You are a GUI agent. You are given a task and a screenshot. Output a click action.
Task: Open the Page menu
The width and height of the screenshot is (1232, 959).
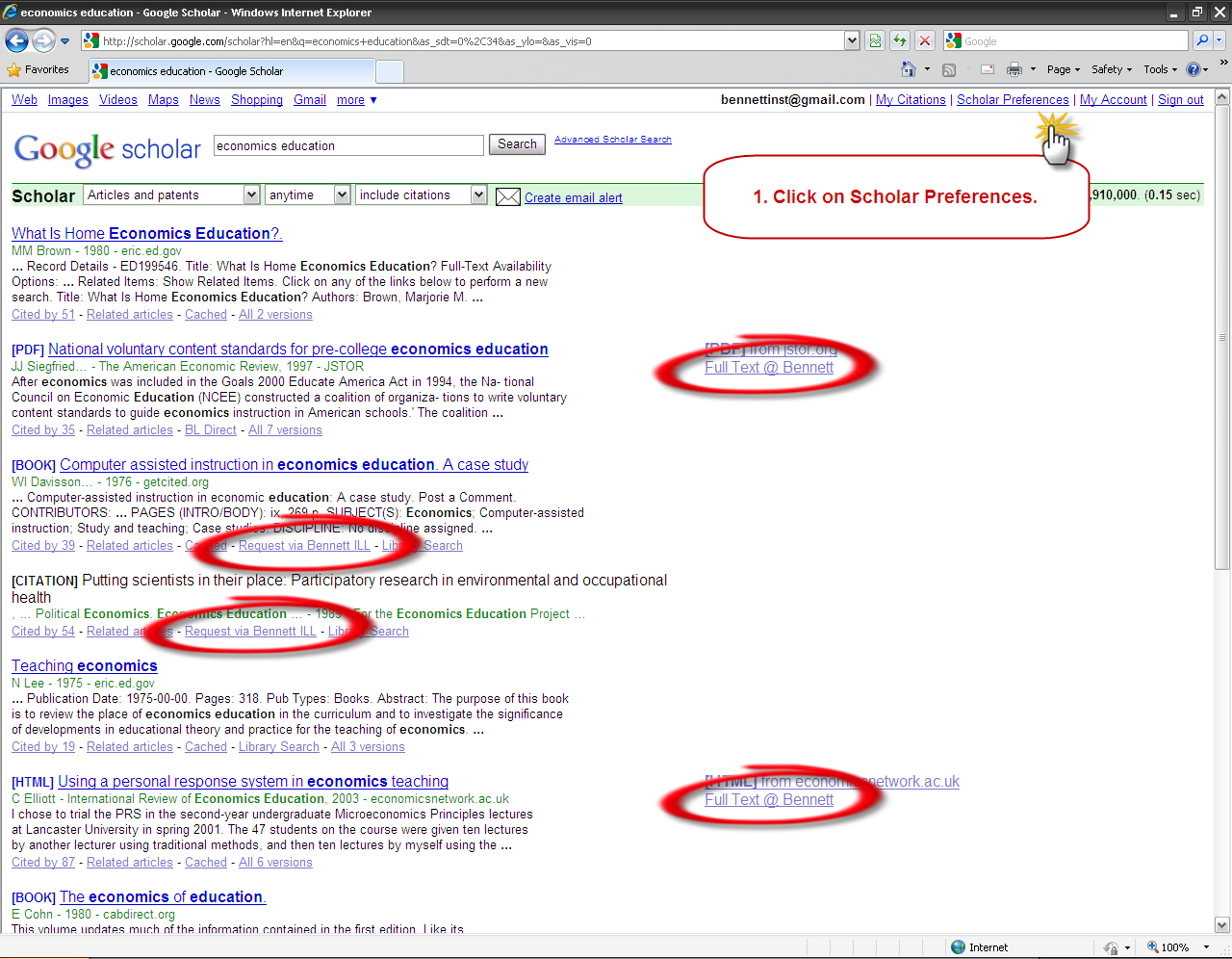(x=1064, y=69)
